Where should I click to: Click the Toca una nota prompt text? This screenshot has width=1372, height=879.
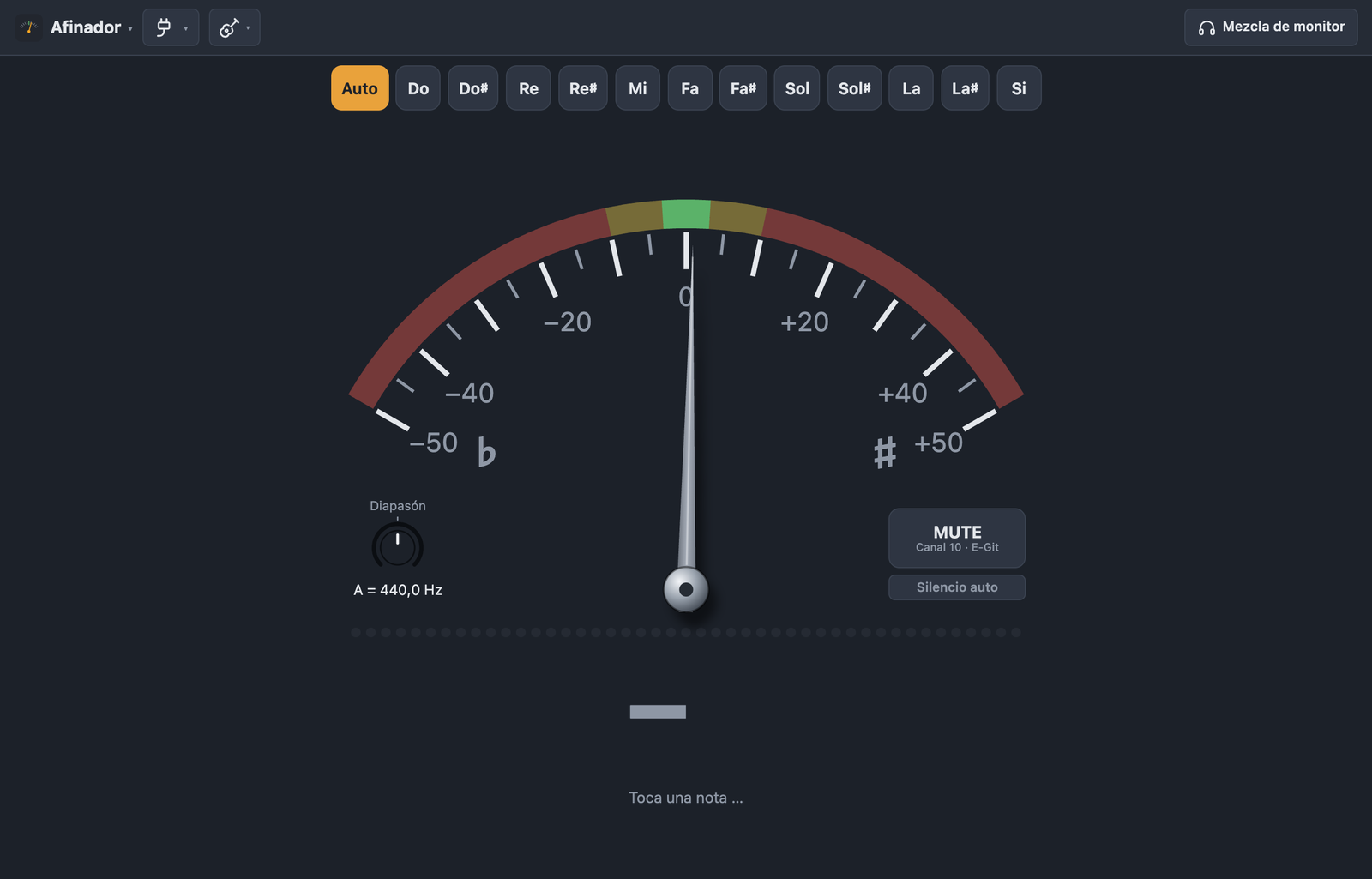tap(686, 798)
